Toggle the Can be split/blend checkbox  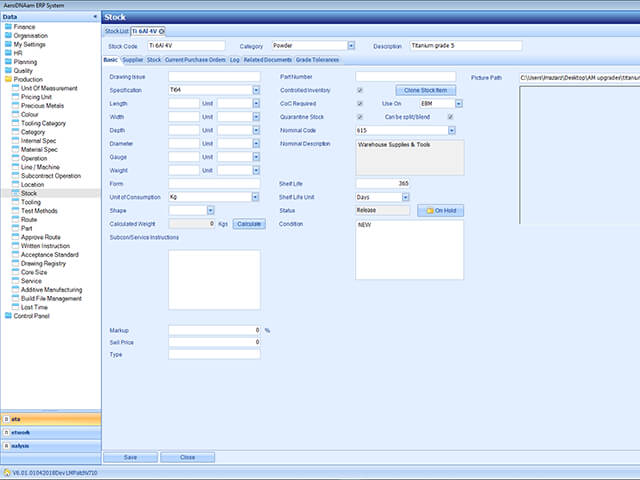point(451,117)
